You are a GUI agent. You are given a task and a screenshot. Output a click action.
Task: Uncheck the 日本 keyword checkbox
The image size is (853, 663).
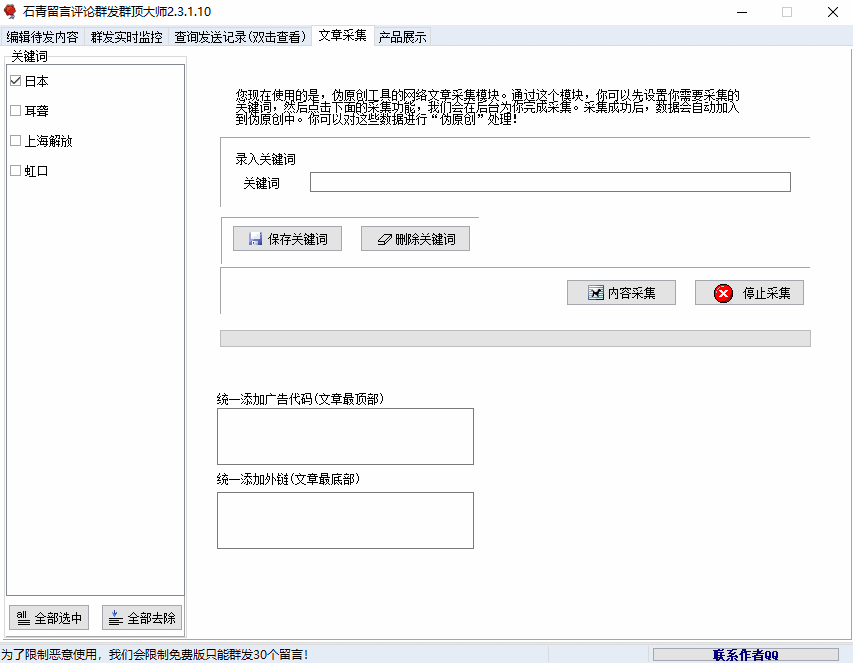tap(15, 81)
